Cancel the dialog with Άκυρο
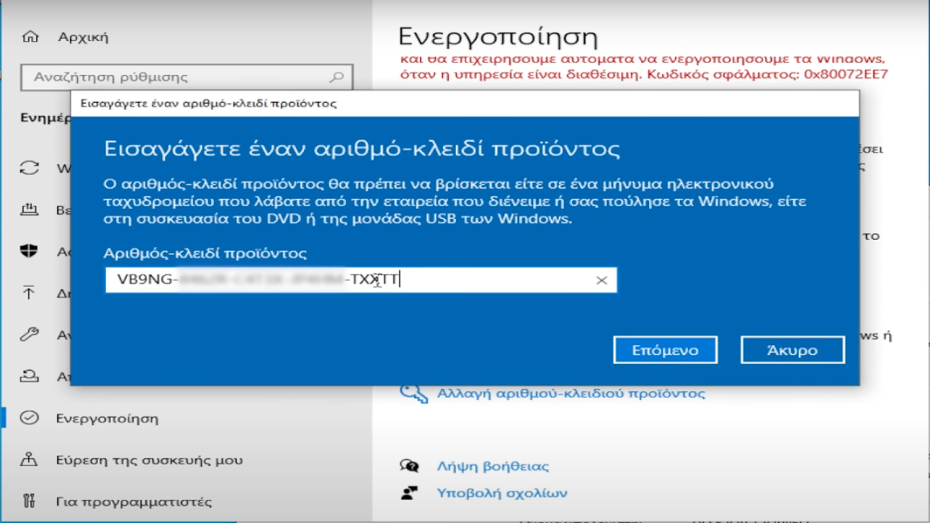This screenshot has height=523, width=930. [792, 350]
